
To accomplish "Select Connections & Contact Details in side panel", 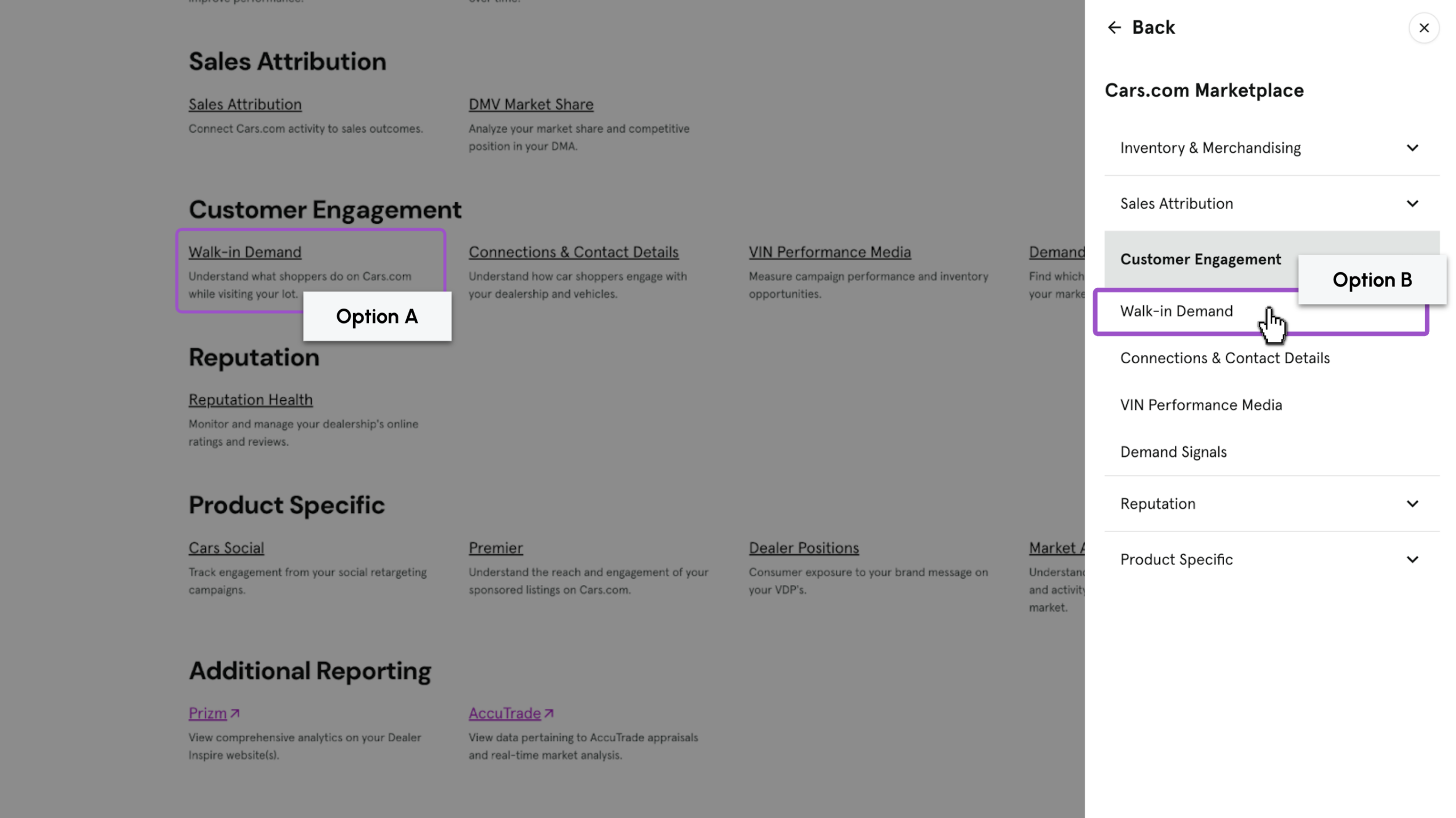I will pyautogui.click(x=1225, y=358).
